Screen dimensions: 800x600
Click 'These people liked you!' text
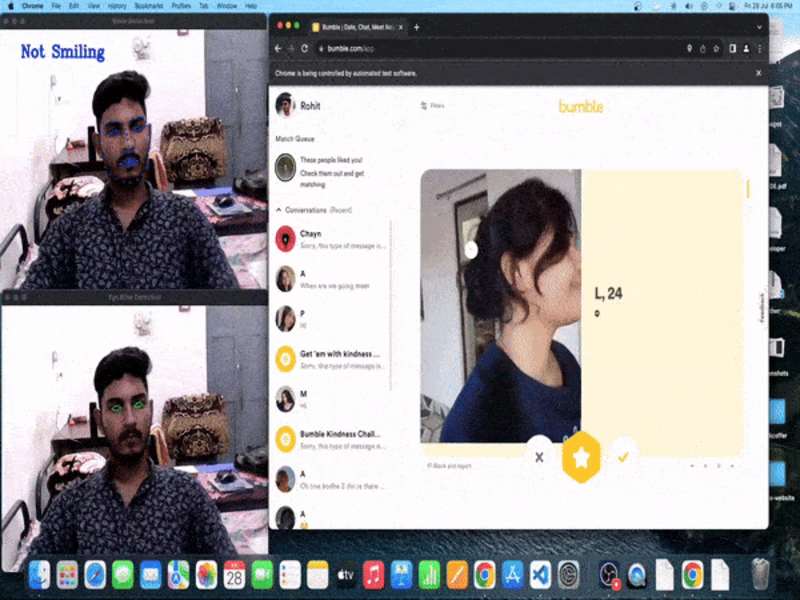[x=331, y=160]
